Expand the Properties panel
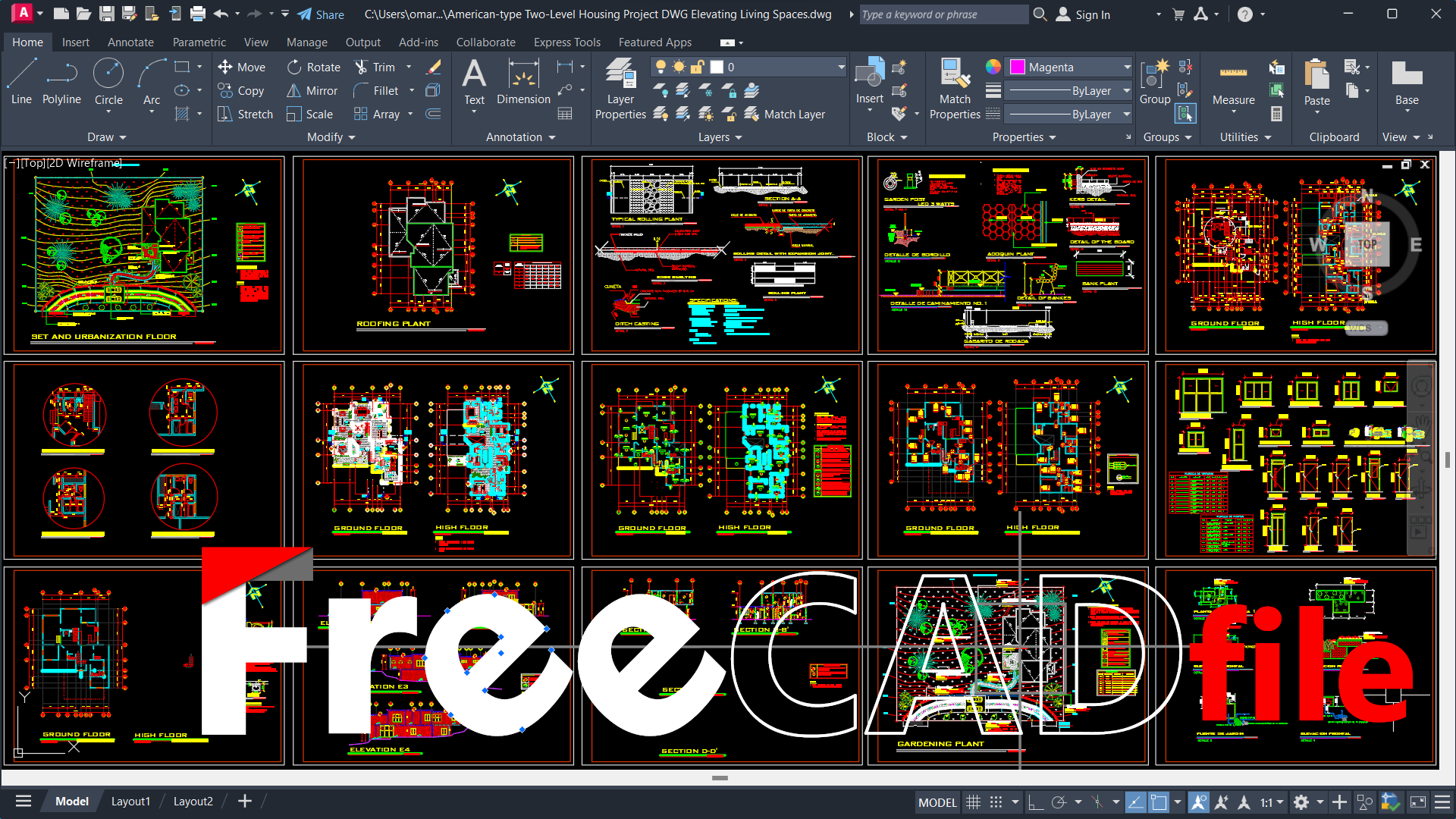The image size is (1456, 819). coord(1024,136)
